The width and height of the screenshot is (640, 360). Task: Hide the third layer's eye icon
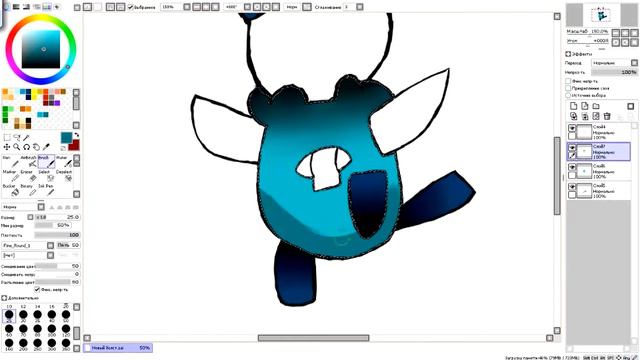coord(572,167)
